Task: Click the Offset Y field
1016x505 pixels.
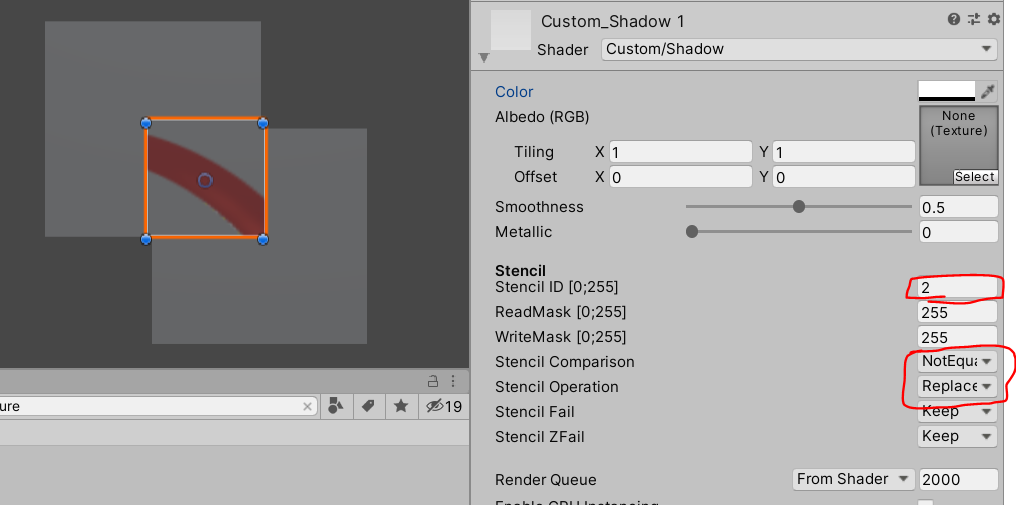Action: click(844, 177)
